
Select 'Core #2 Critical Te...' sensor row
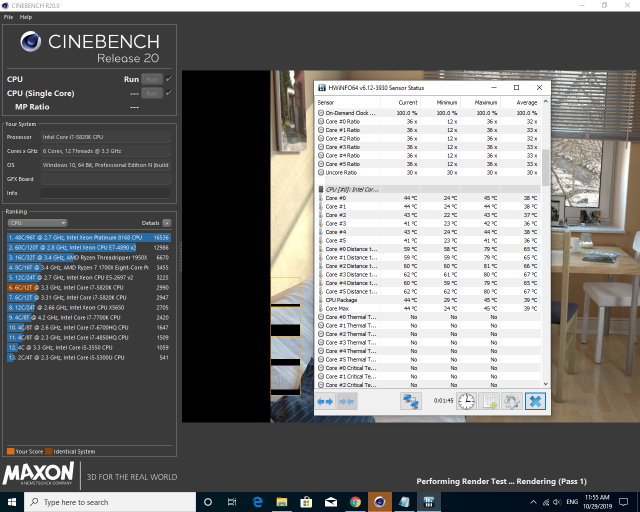coord(429,385)
